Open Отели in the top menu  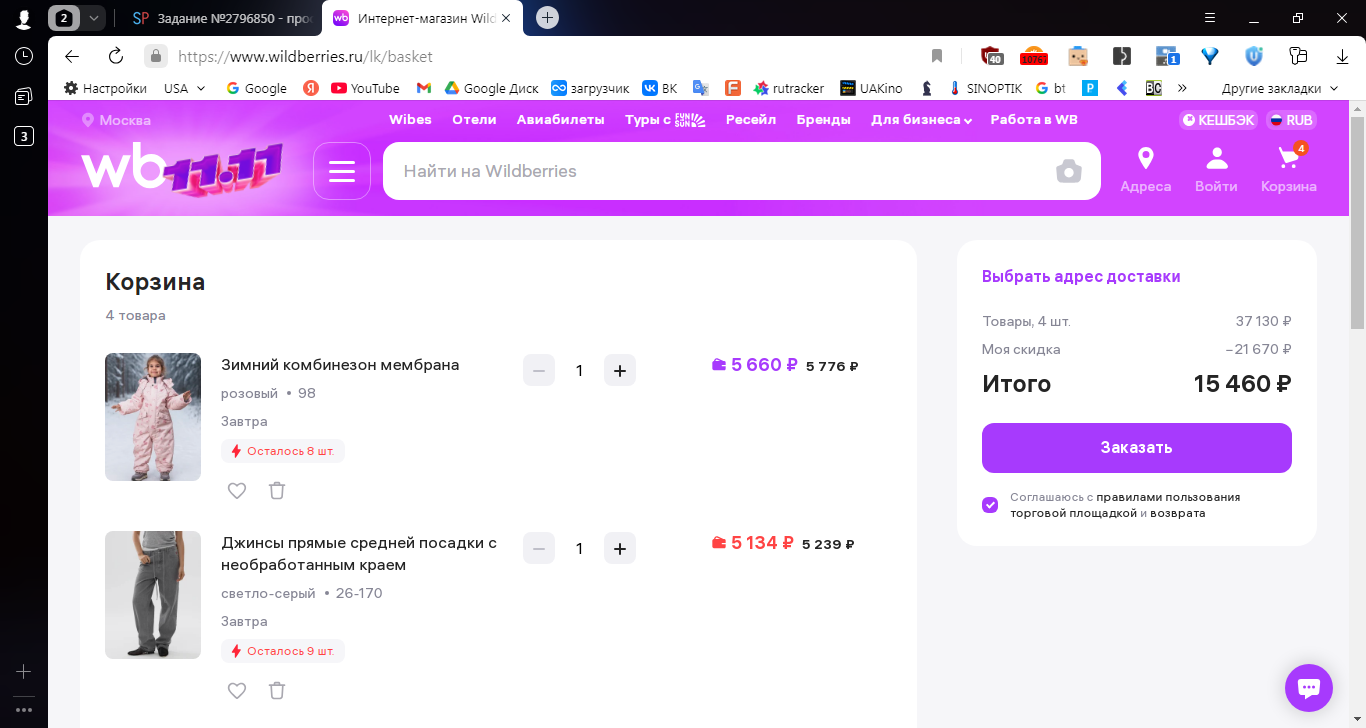click(x=474, y=120)
